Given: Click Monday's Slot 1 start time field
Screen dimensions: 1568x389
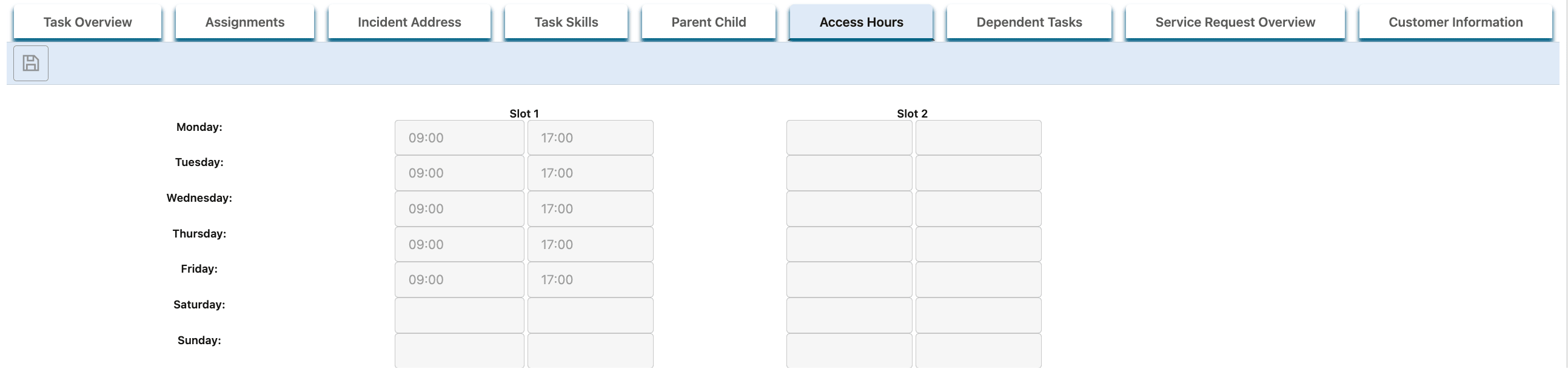Looking at the screenshot, I should click(459, 138).
